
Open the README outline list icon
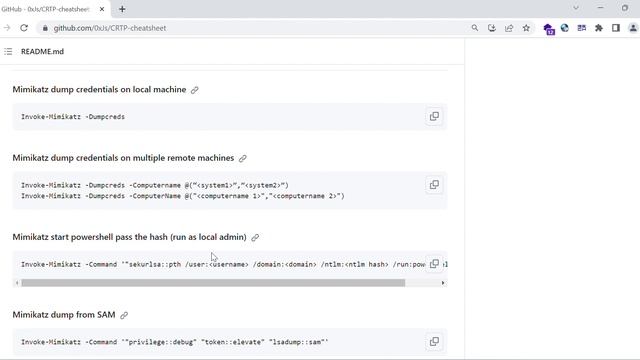pos(8,51)
